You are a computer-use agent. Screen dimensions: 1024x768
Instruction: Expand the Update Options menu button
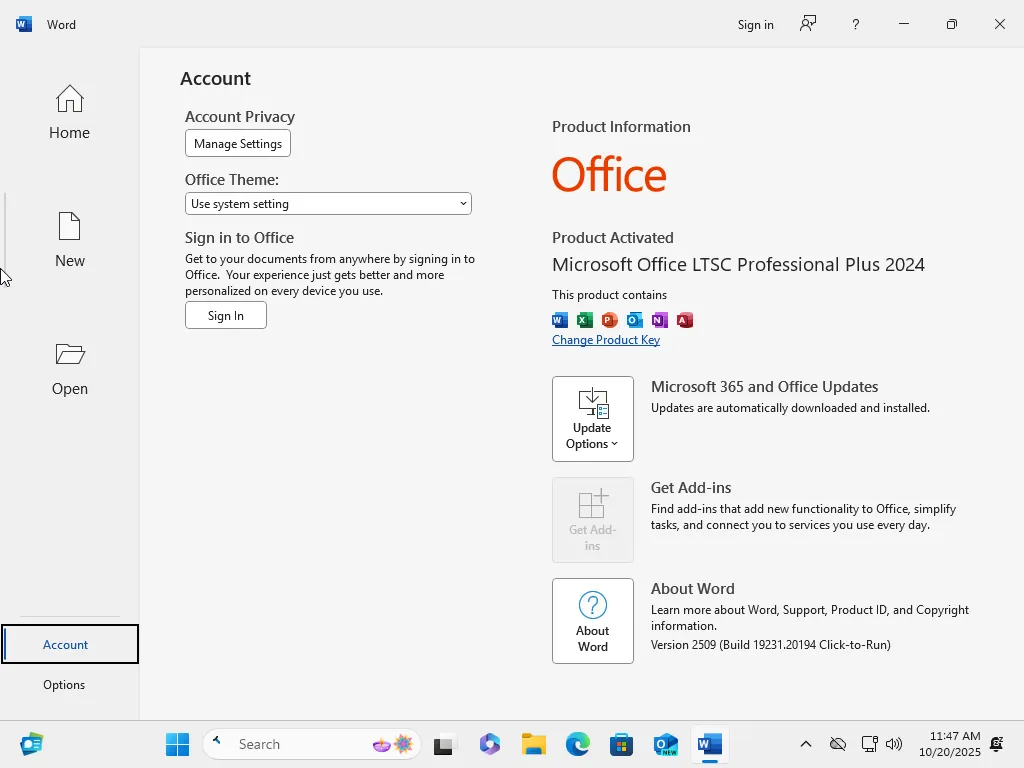coord(592,419)
